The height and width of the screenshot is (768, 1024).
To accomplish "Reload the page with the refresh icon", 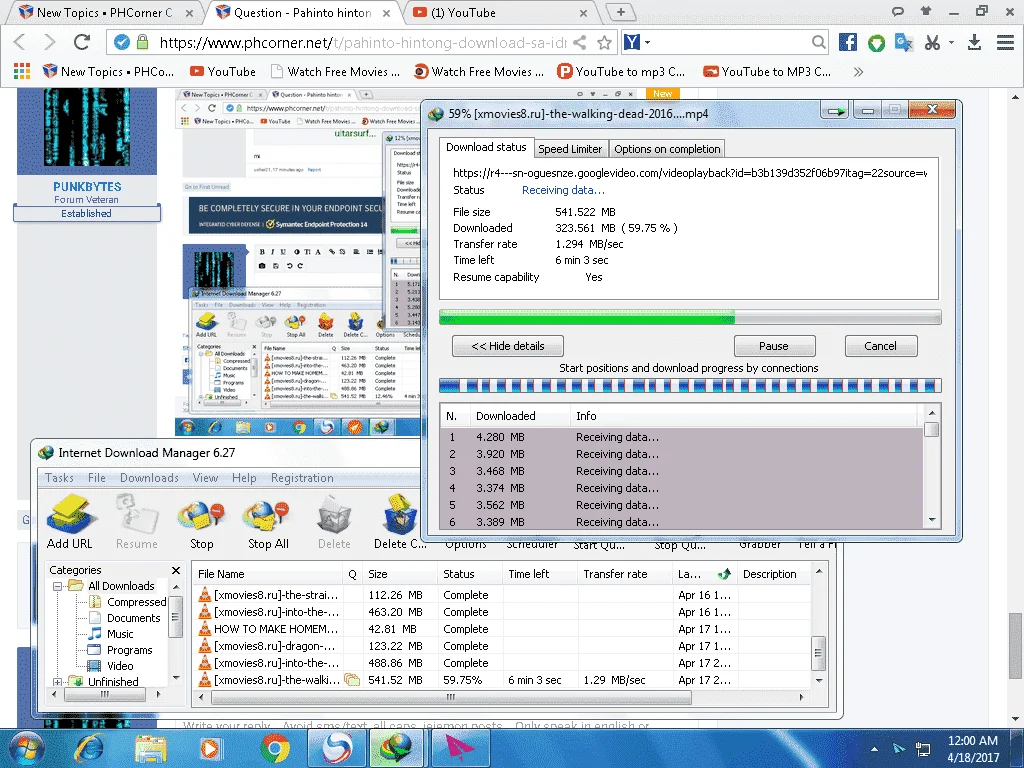I will tap(82, 42).
